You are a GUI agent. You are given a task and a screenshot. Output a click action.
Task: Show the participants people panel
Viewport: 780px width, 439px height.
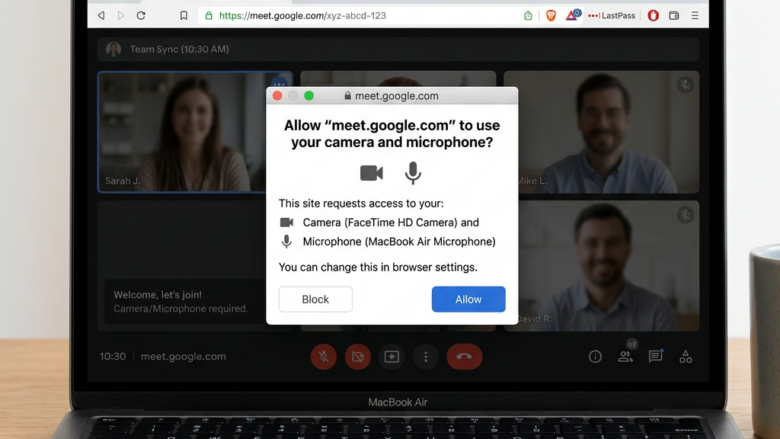tap(626, 356)
